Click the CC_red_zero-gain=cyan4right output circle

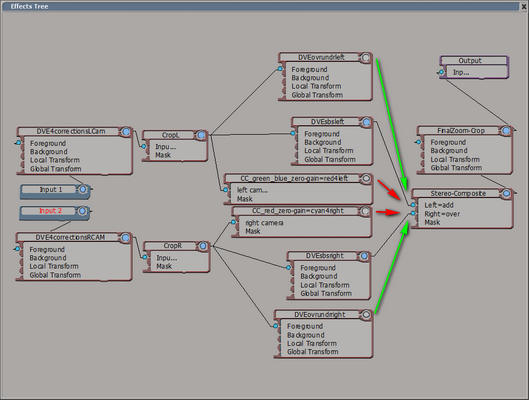[365, 211]
